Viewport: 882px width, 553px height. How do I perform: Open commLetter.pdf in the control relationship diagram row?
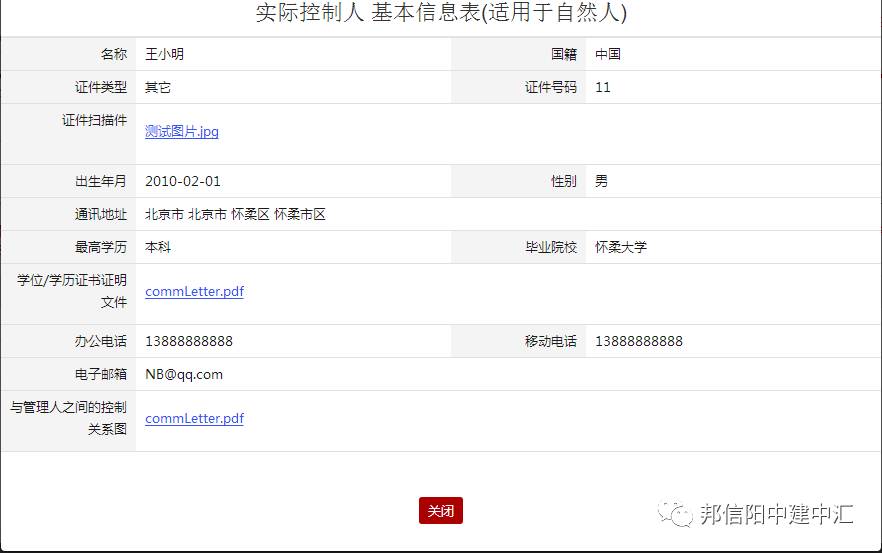point(194,419)
